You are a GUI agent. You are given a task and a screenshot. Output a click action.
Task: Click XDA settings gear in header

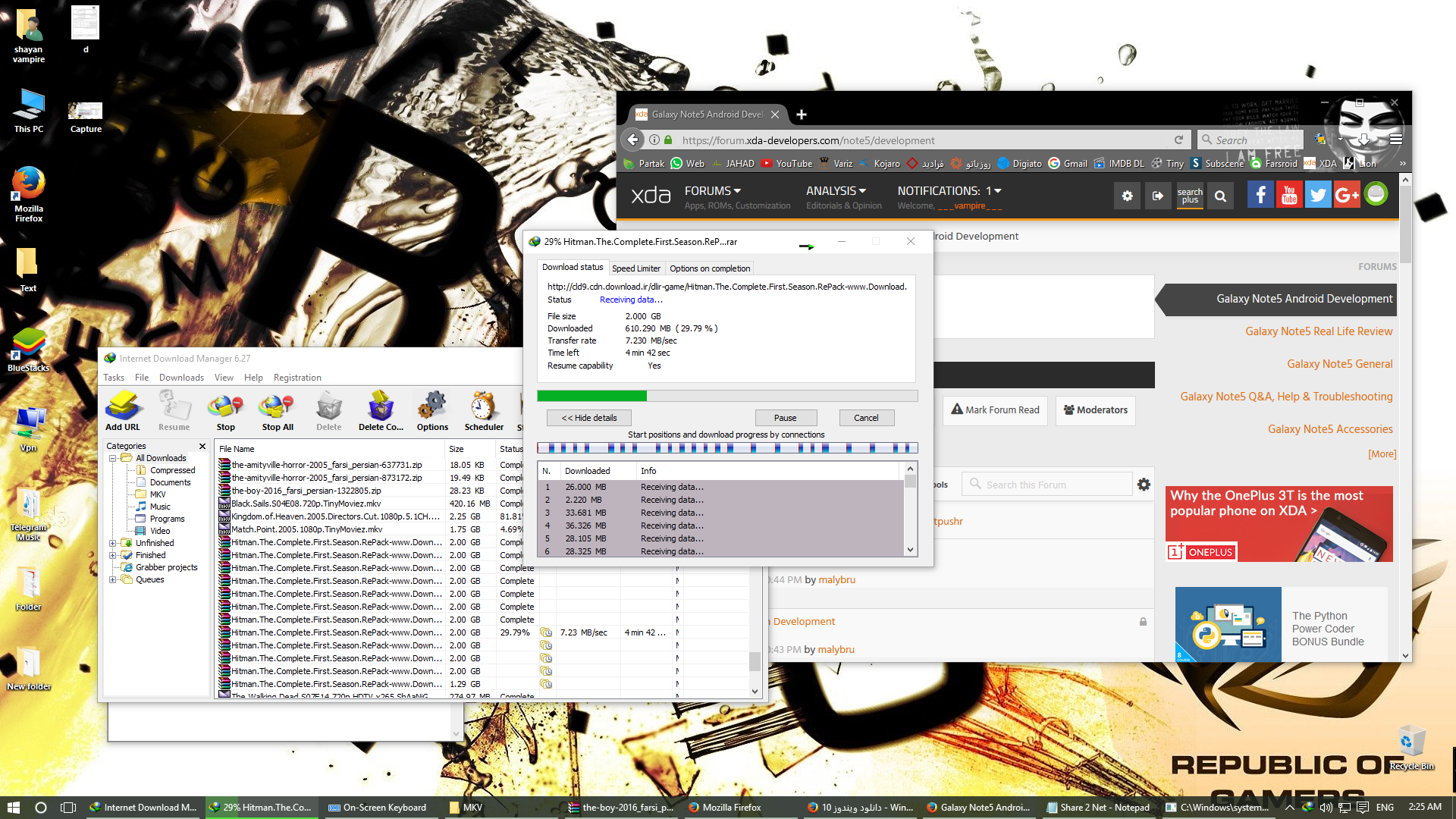[x=1128, y=196]
